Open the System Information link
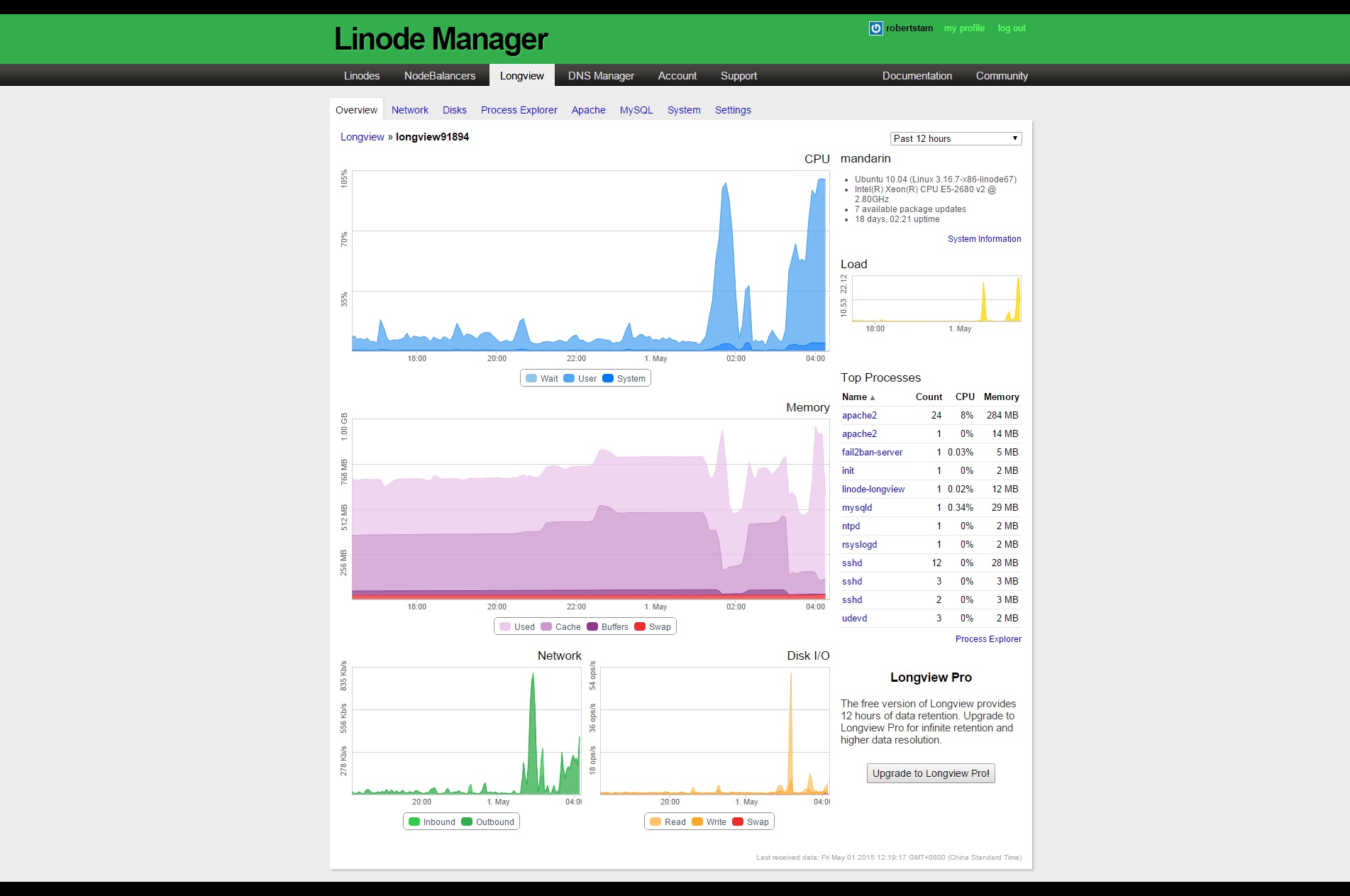Screen dimensions: 1350x896 point(985,239)
